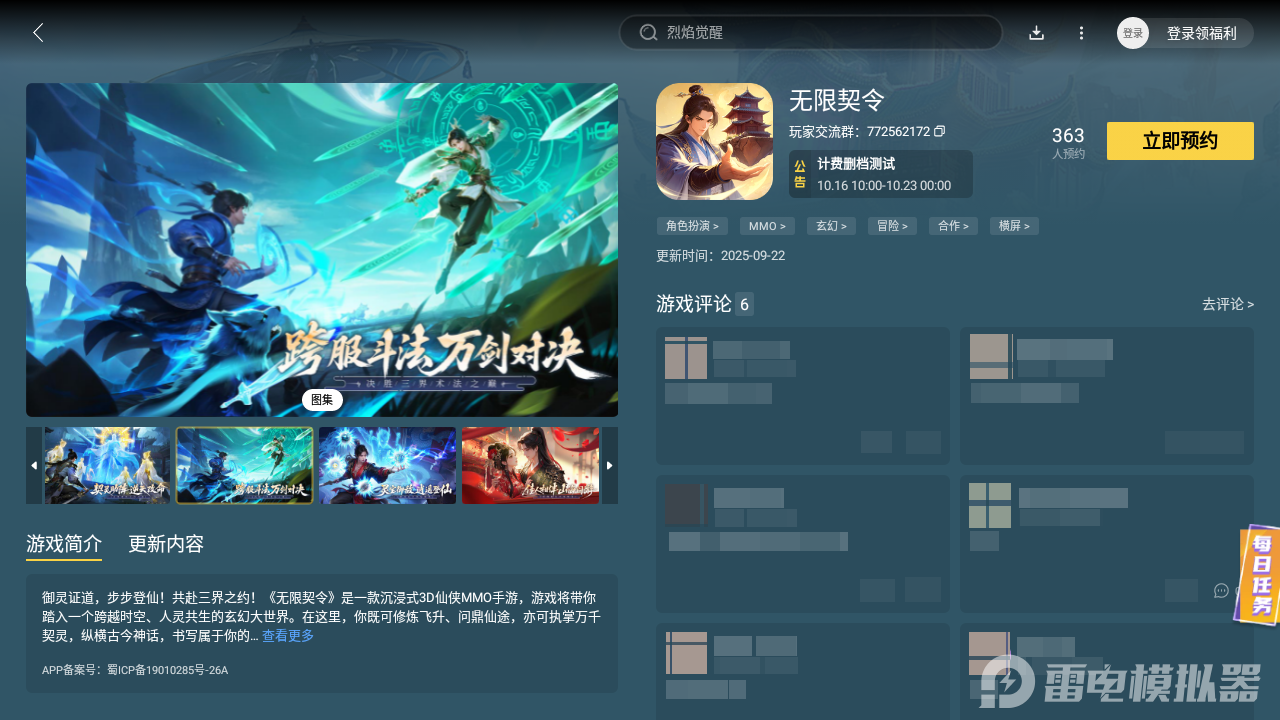Click the 玩家交流群 group number text
1280x720 pixels.
point(859,132)
